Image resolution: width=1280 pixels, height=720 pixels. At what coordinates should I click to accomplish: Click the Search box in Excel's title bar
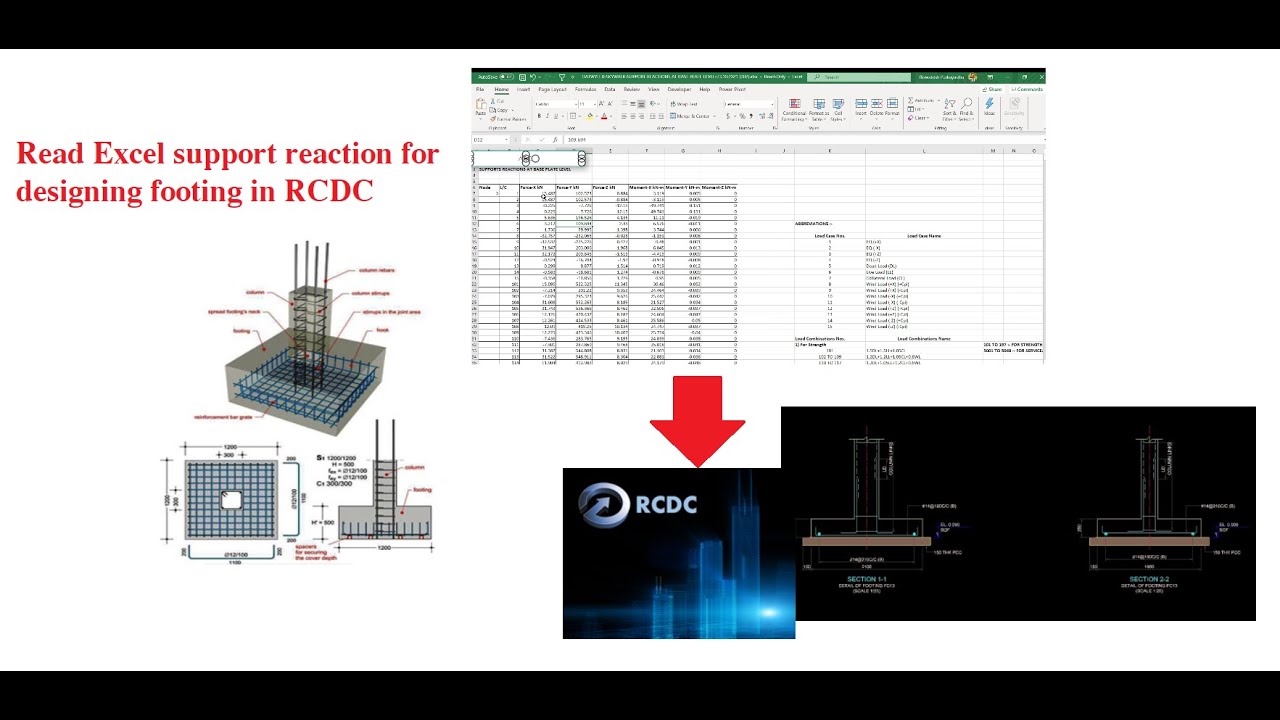858,77
